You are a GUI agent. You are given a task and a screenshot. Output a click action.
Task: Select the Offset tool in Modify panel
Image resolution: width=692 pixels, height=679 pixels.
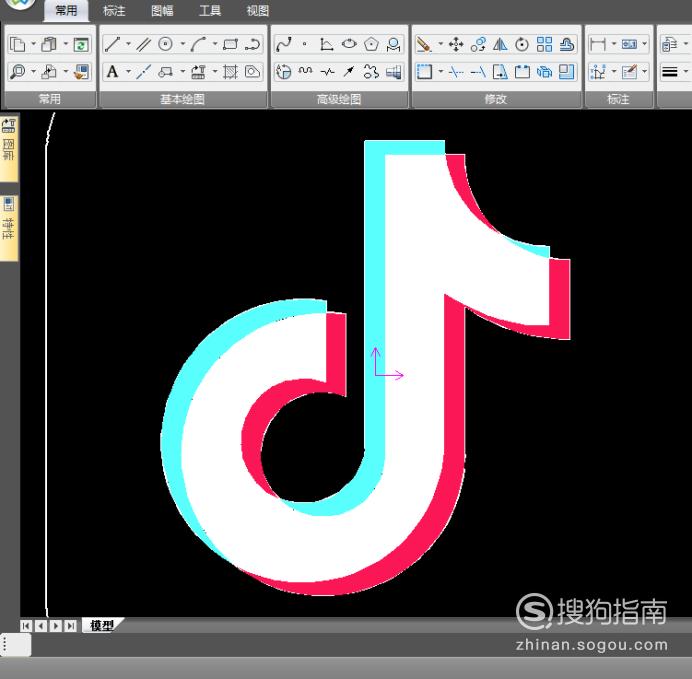(x=567, y=44)
